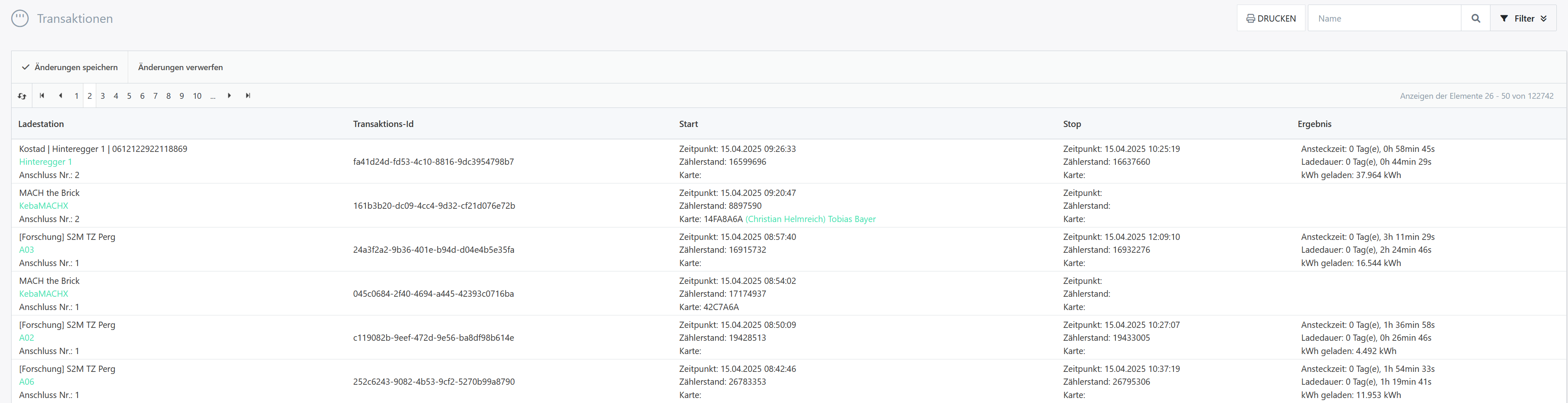Focus the Name search field
The height and width of the screenshot is (403, 1568).
(x=1384, y=18)
